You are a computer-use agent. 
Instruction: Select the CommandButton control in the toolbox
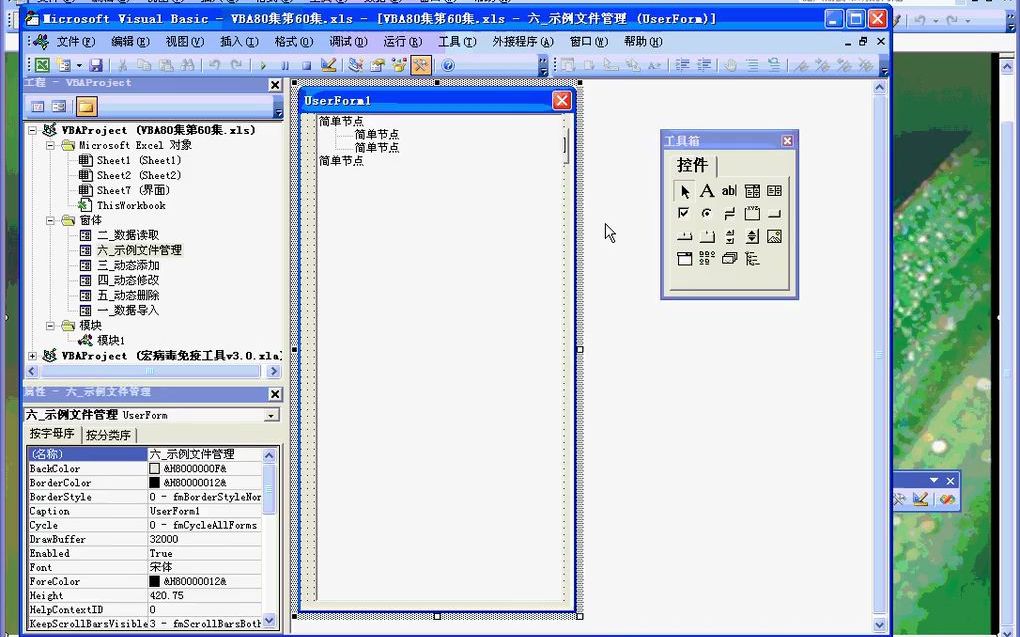[x=773, y=213]
